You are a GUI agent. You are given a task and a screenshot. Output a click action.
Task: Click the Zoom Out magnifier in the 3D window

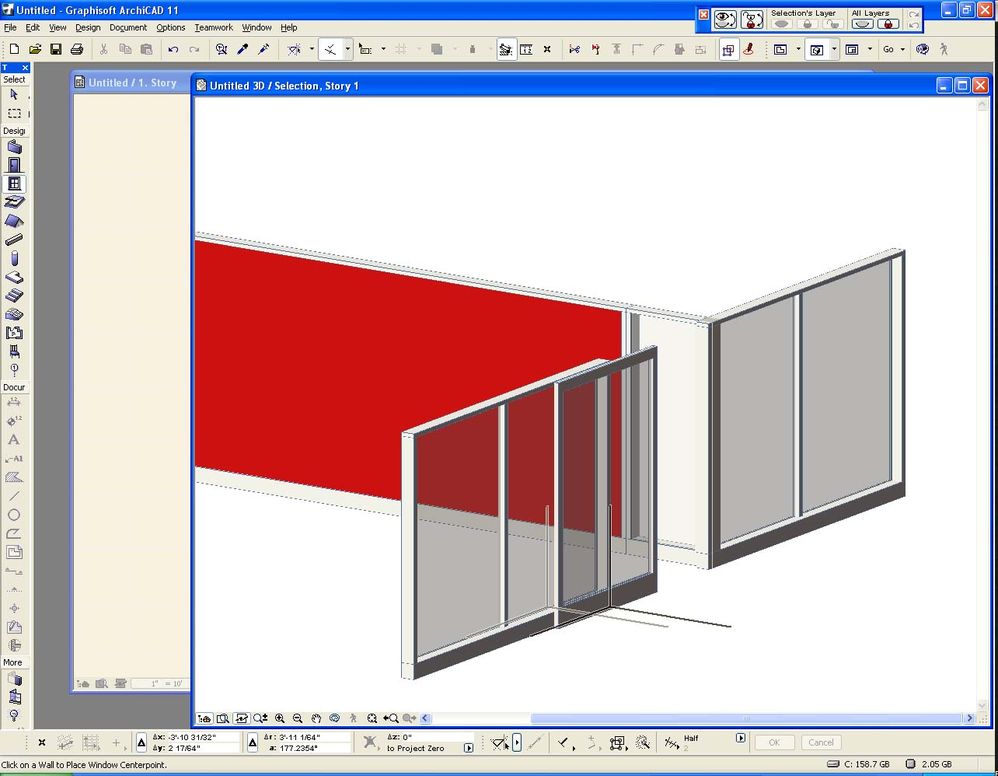pyautogui.click(x=297, y=718)
